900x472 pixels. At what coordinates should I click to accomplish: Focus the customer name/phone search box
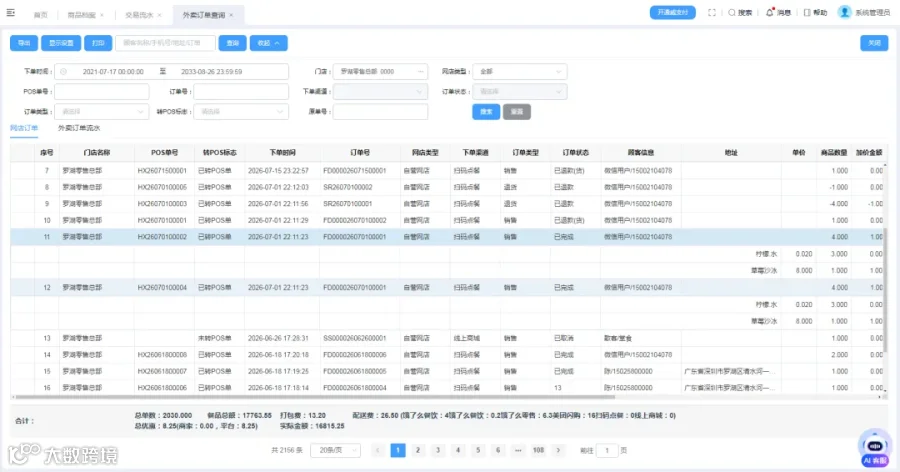tap(165, 43)
